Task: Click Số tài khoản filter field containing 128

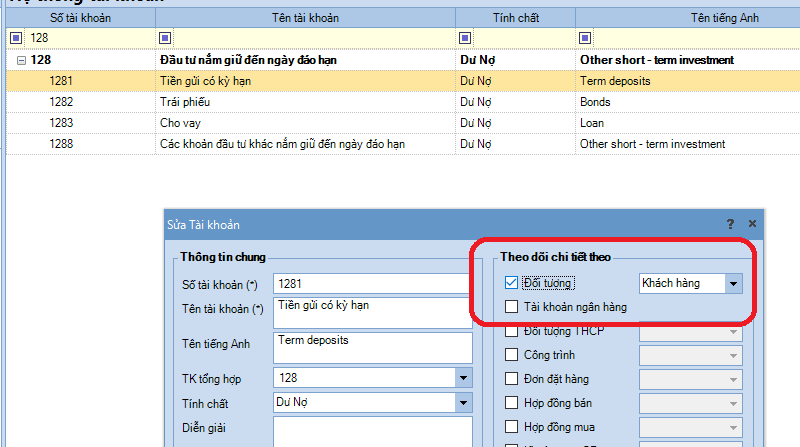Action: click(90, 38)
